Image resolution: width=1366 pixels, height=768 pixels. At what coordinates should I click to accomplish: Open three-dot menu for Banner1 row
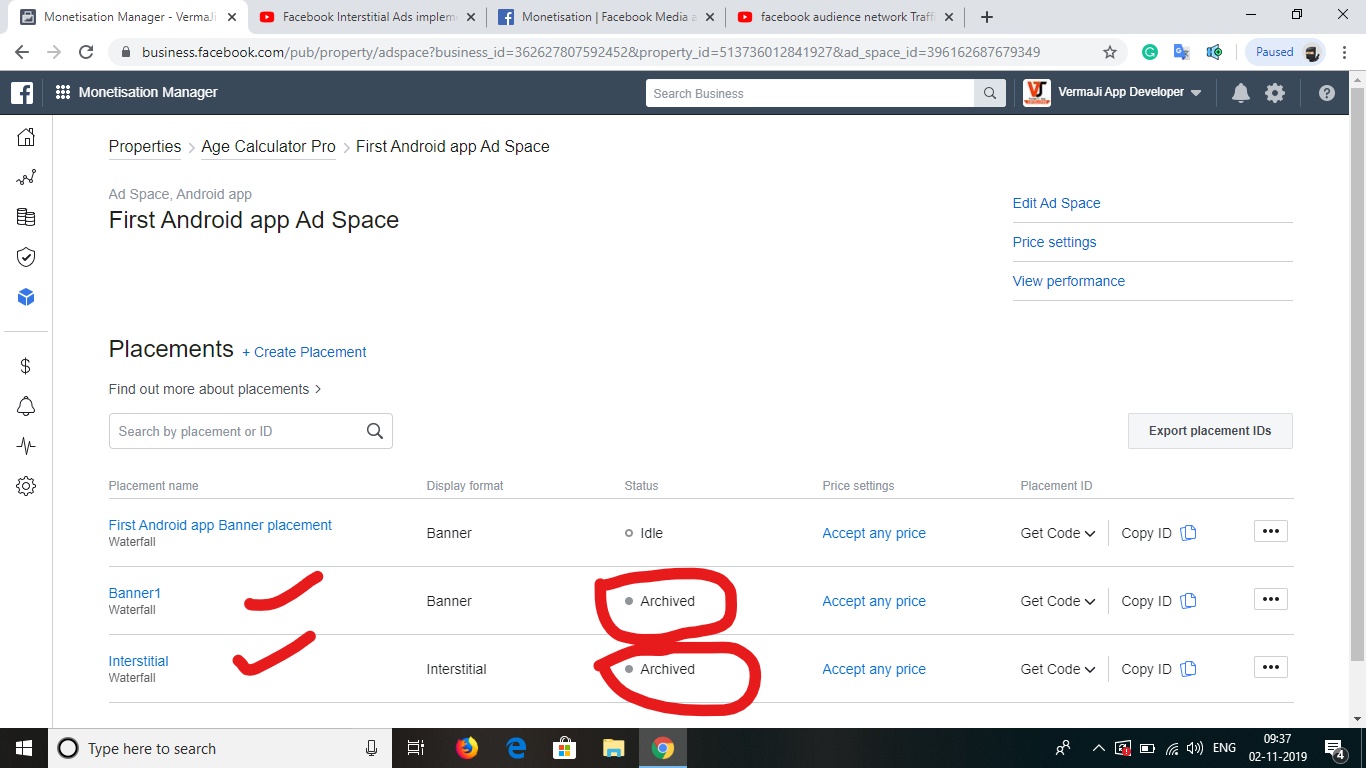tap(1271, 599)
